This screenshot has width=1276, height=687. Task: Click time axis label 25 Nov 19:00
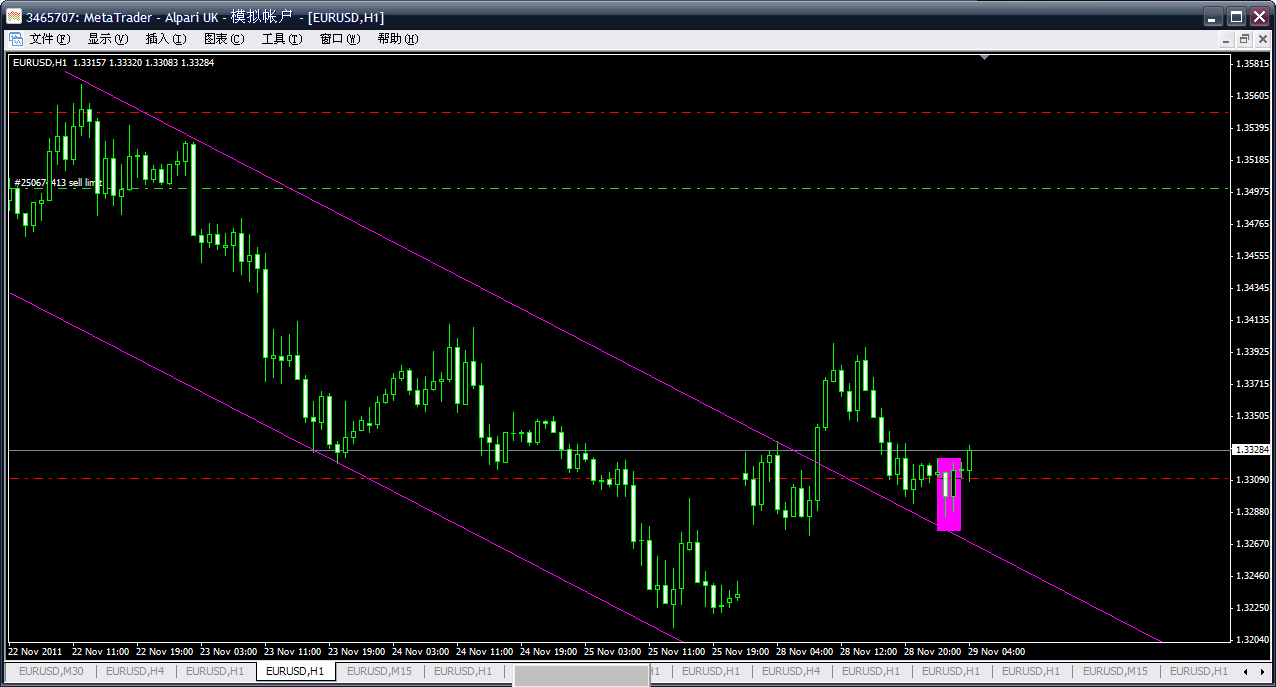[740, 651]
